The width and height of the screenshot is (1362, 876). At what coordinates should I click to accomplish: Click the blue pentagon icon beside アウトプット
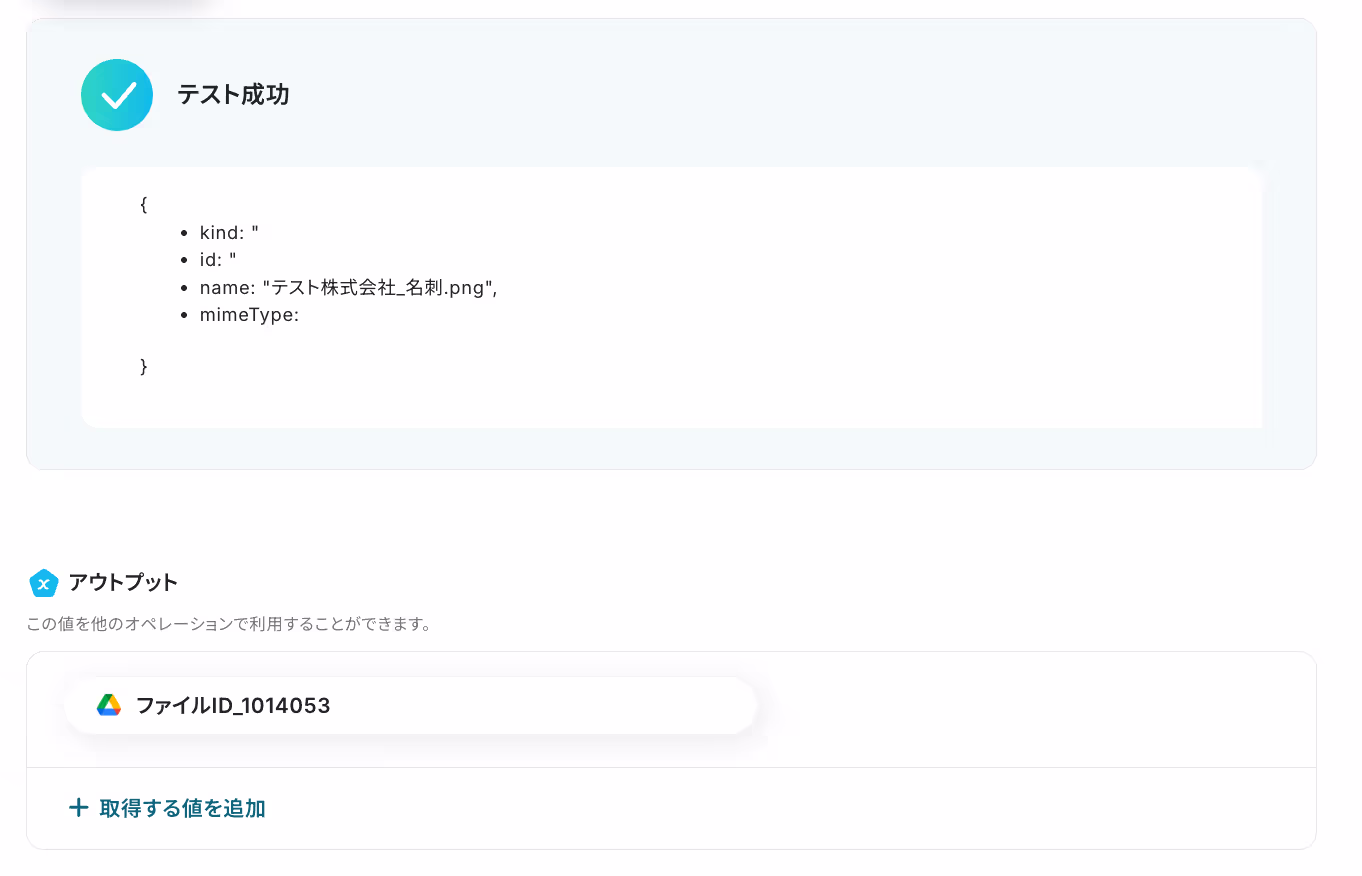(44, 583)
